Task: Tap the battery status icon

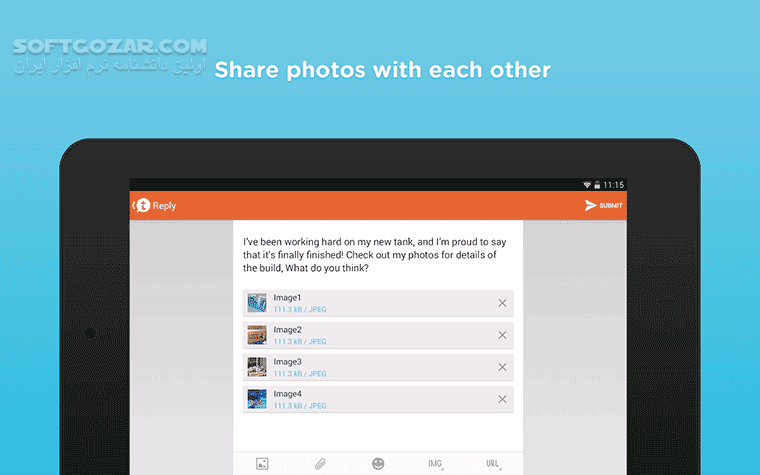Action: coord(597,185)
